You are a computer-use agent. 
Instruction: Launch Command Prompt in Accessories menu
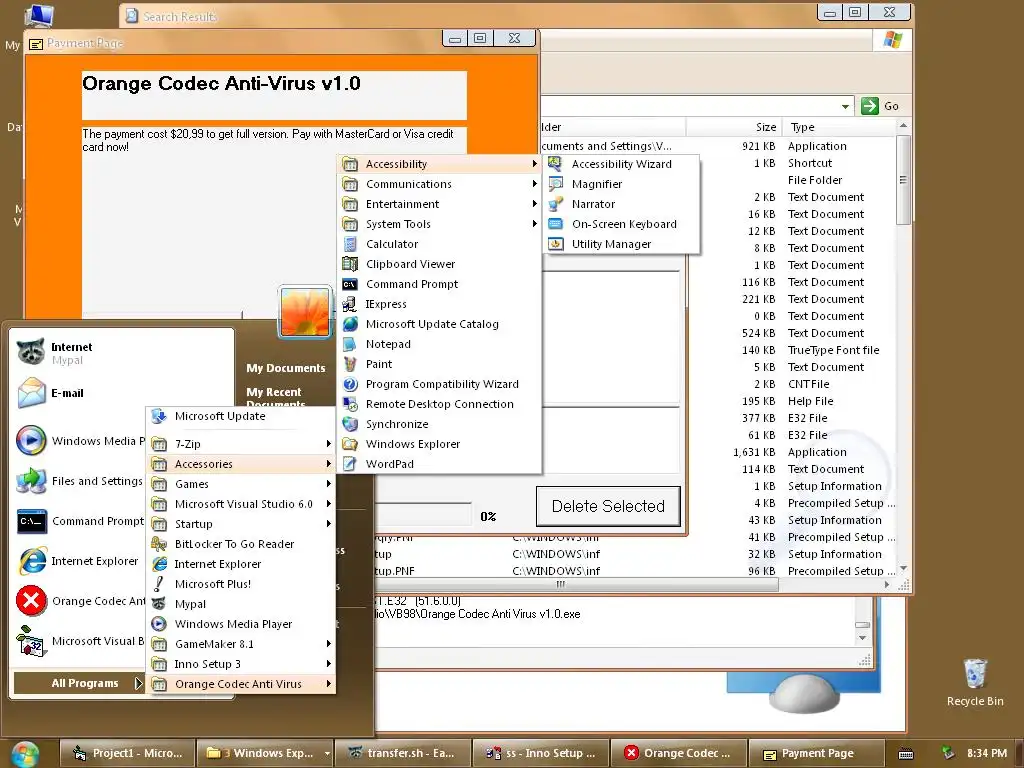(x=440, y=284)
